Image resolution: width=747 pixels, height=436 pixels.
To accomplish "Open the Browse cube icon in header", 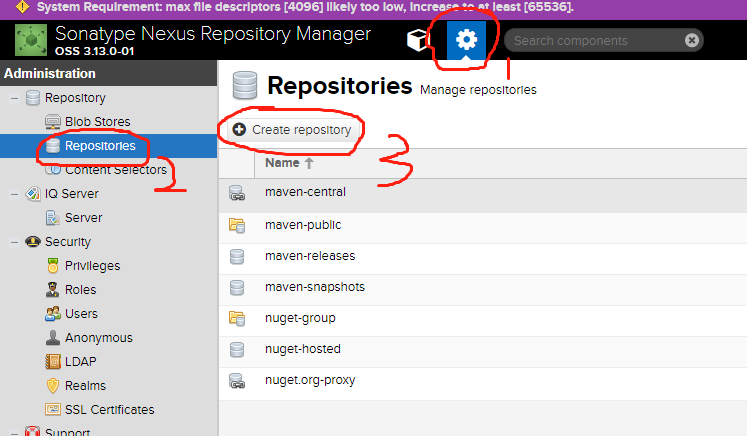I will click(x=419, y=40).
